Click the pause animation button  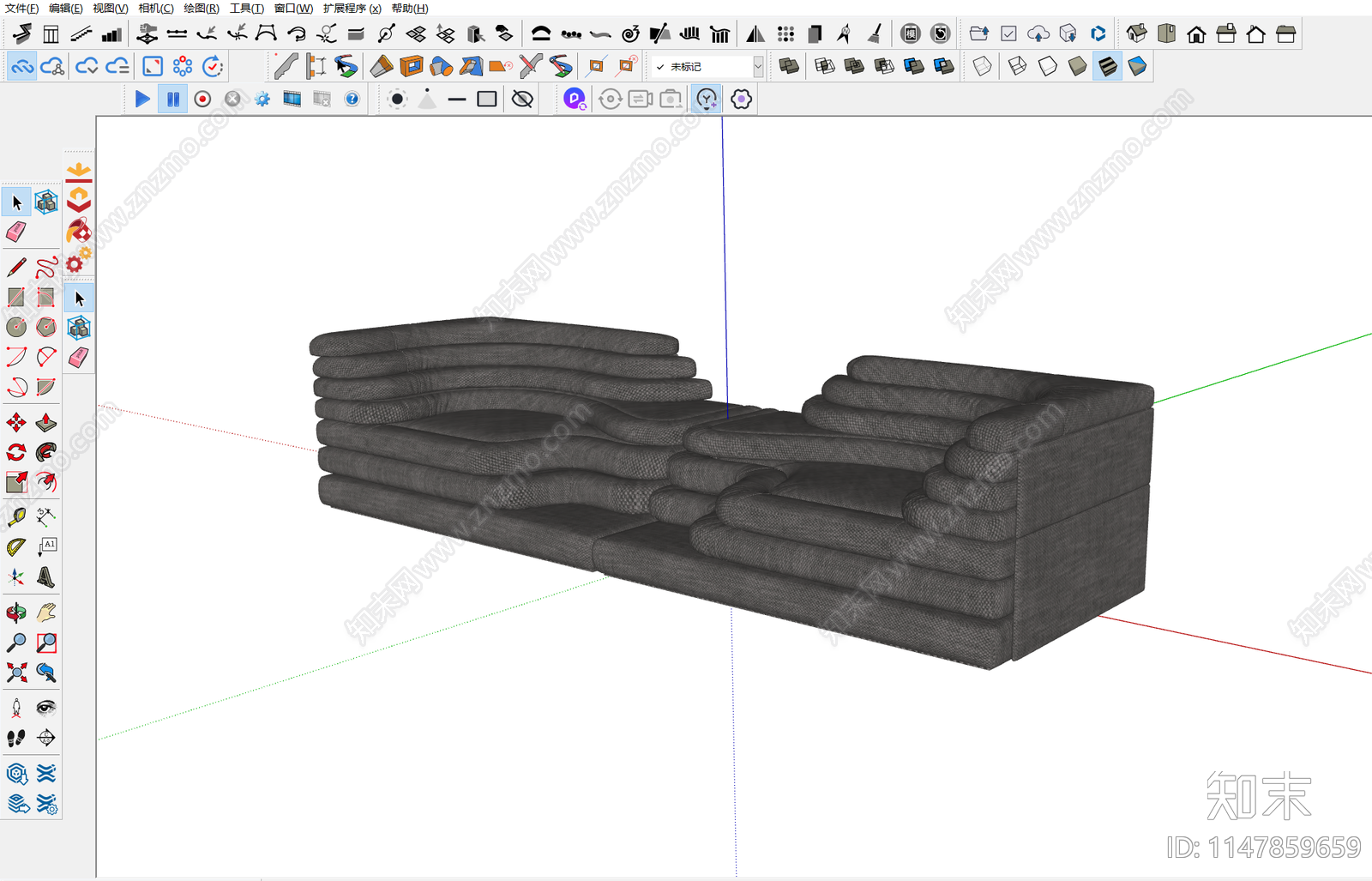click(172, 100)
